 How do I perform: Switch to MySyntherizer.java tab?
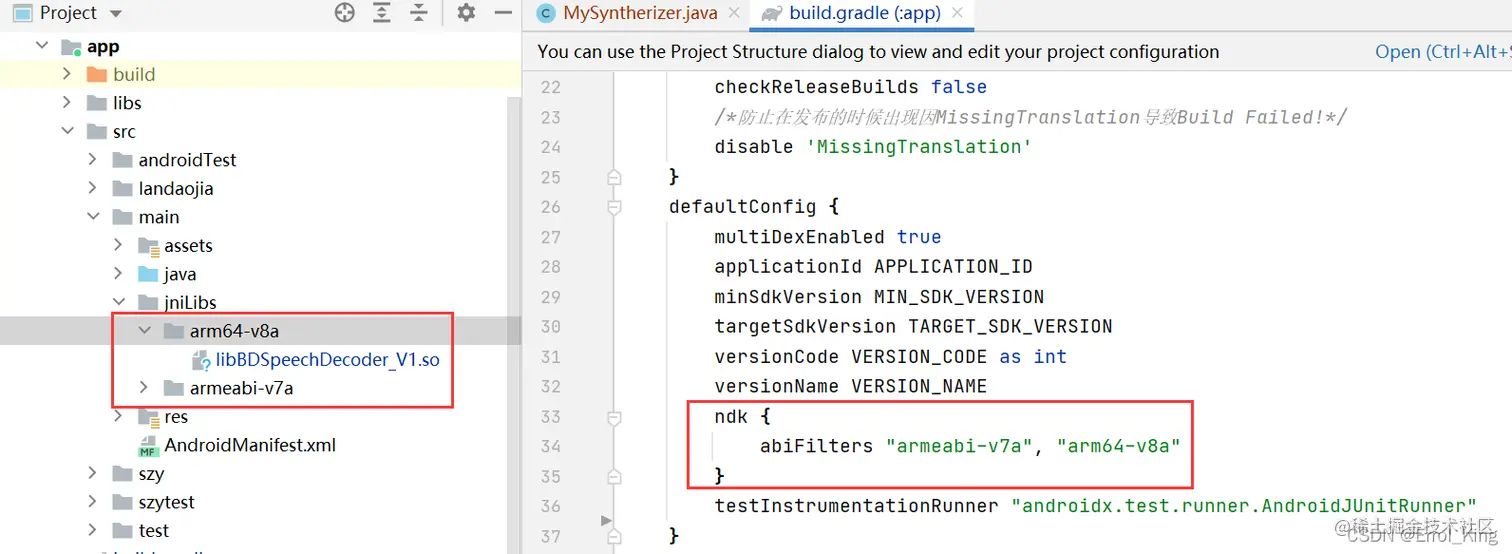(x=640, y=13)
